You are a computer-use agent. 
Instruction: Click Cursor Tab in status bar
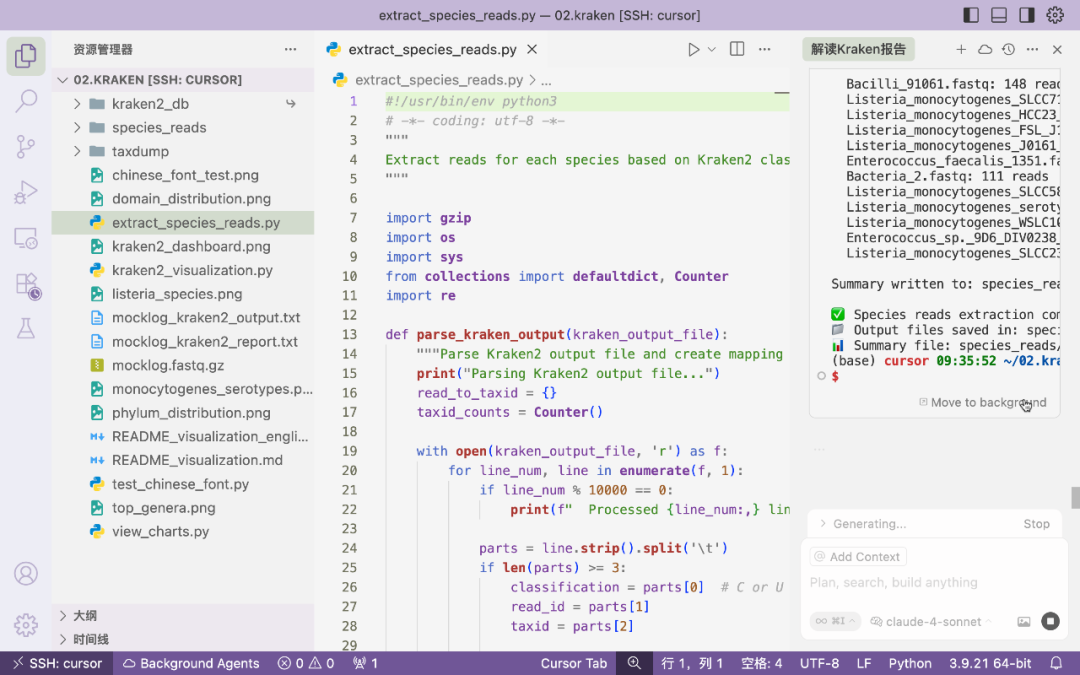573,663
